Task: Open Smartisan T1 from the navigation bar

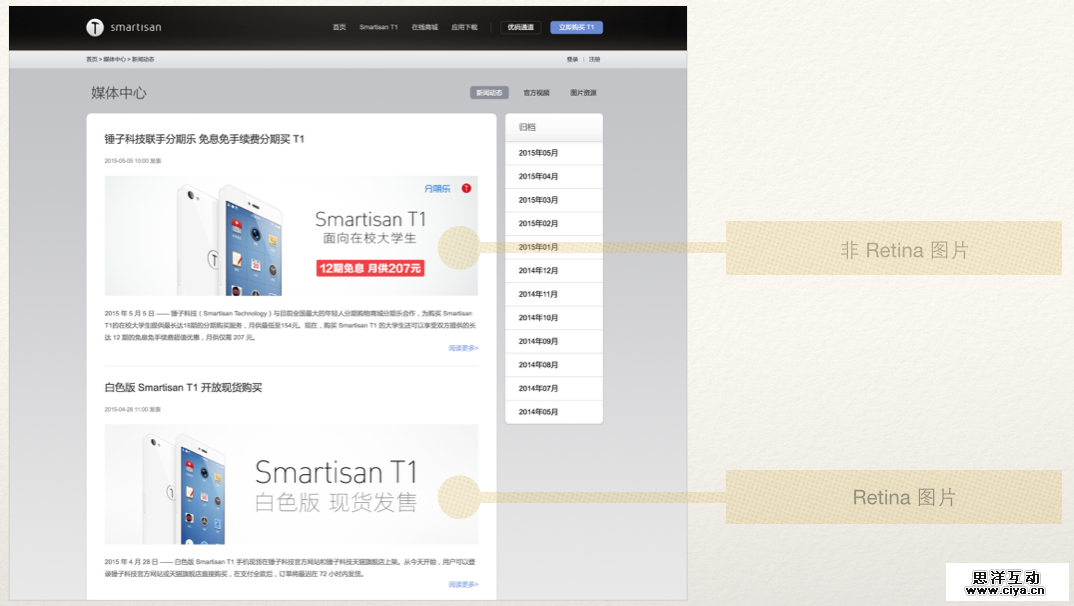Action: 378,27
